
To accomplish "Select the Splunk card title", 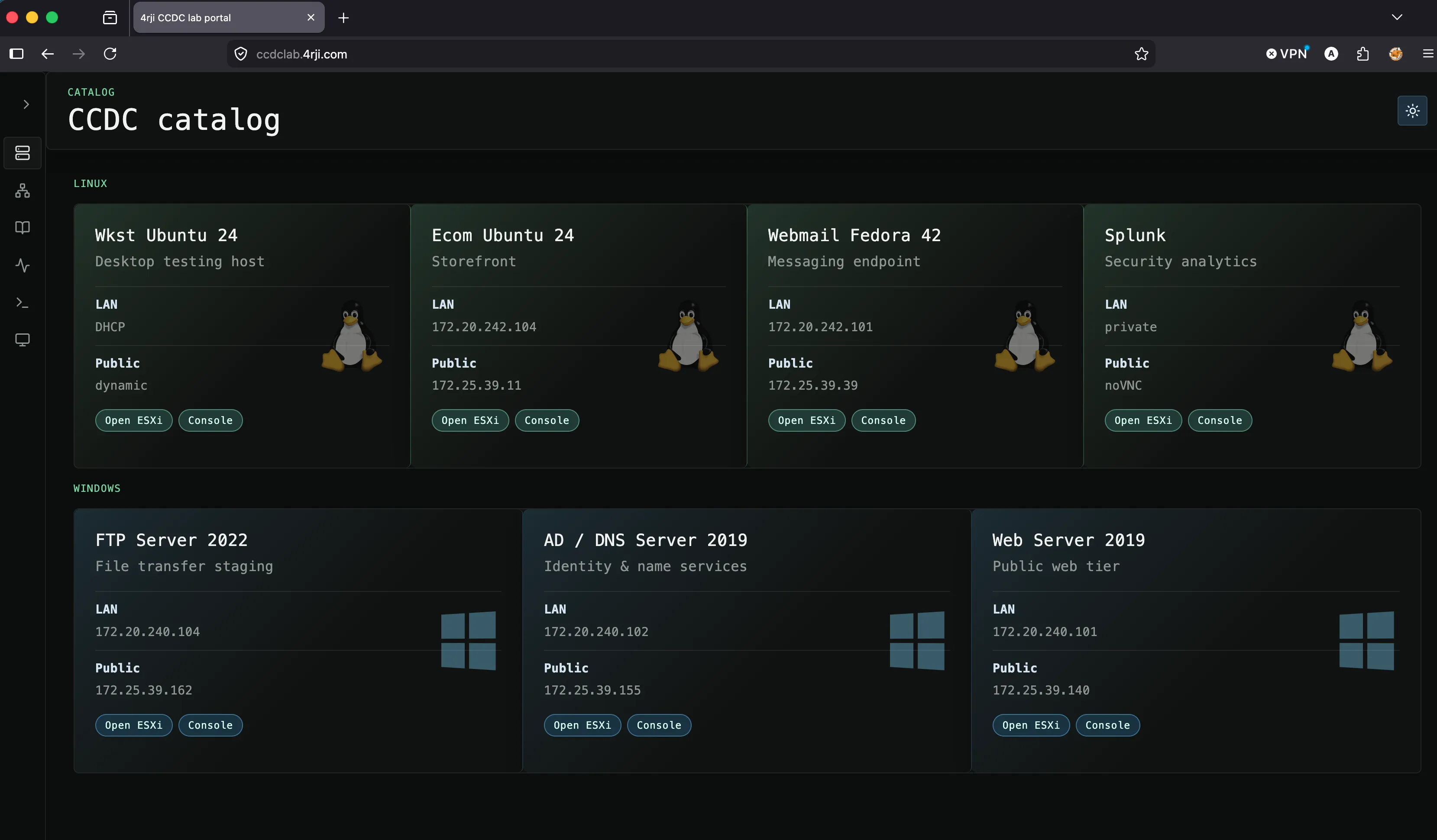I will pyautogui.click(x=1135, y=236).
